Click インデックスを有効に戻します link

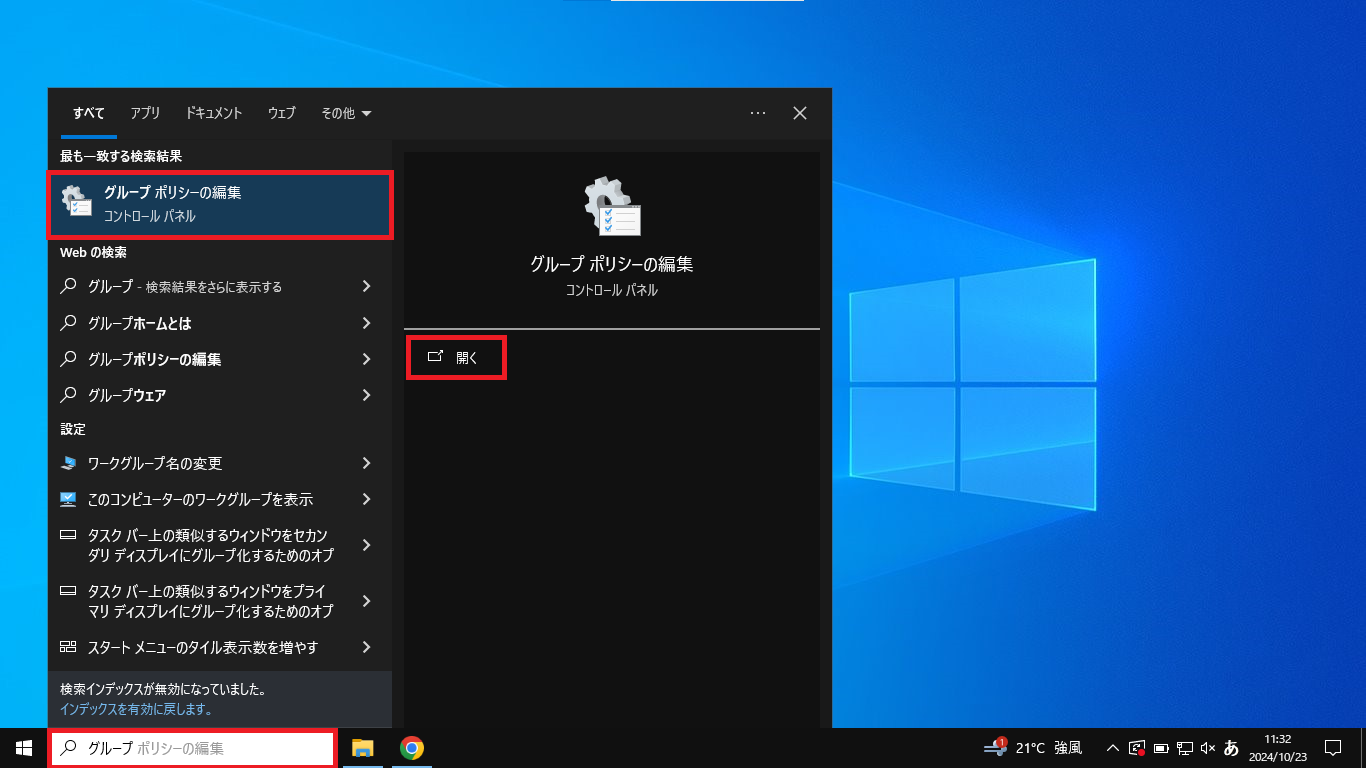click(136, 709)
